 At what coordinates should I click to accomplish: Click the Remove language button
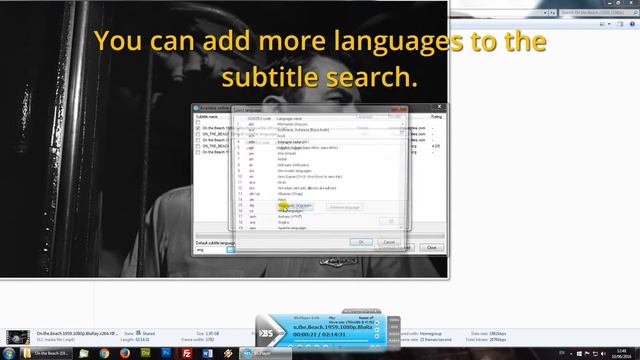coord(345,207)
